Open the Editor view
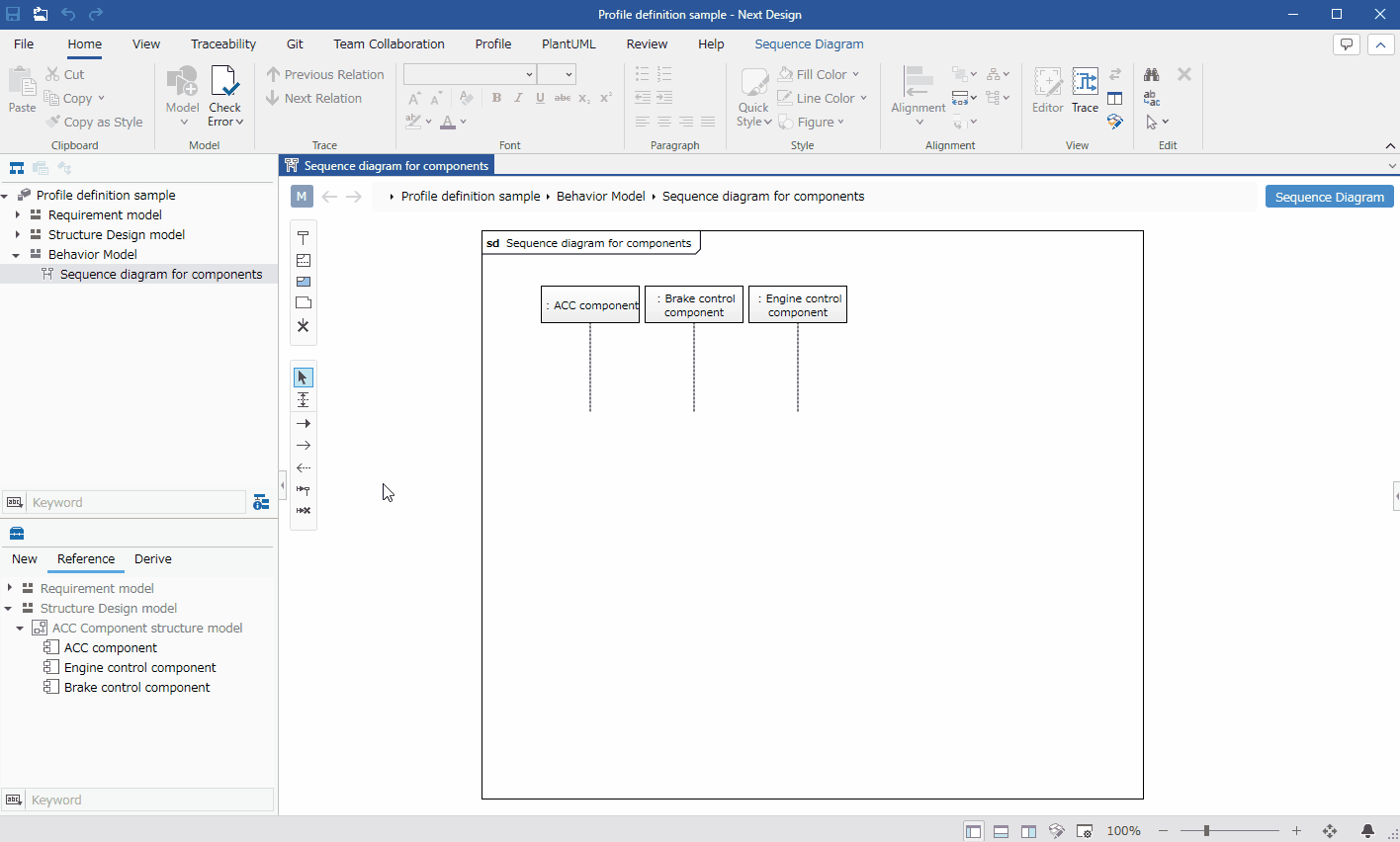This screenshot has width=1400, height=842. point(1047,91)
